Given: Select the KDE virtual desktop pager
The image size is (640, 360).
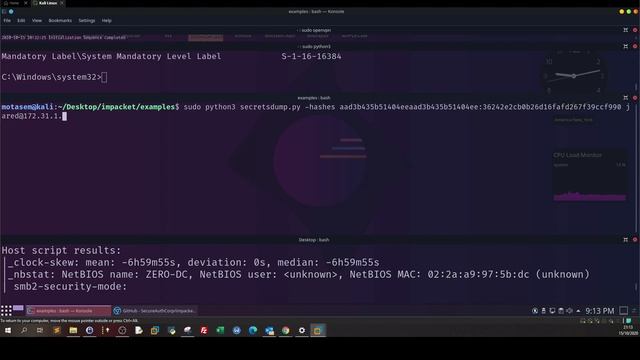Looking at the screenshot, I should (x=18, y=309).
